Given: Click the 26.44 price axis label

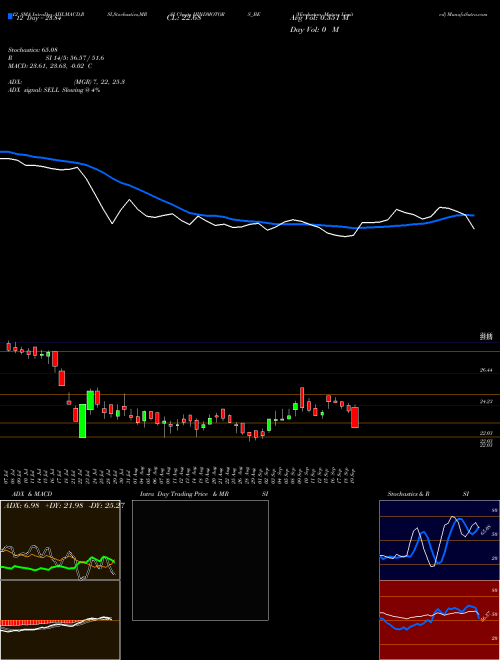Looking at the screenshot, I should point(486,370).
